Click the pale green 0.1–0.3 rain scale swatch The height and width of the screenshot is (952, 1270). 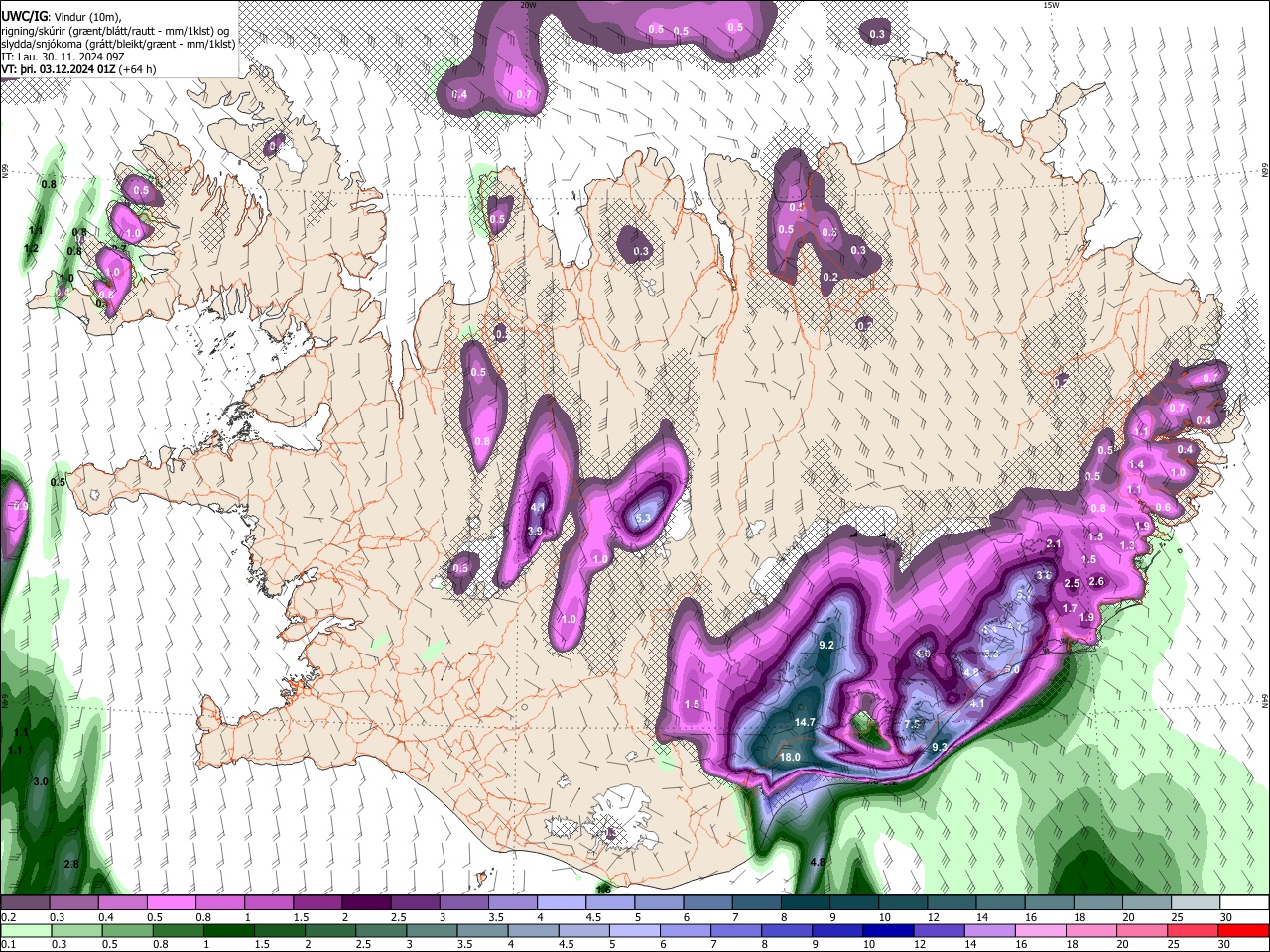tap(25, 930)
